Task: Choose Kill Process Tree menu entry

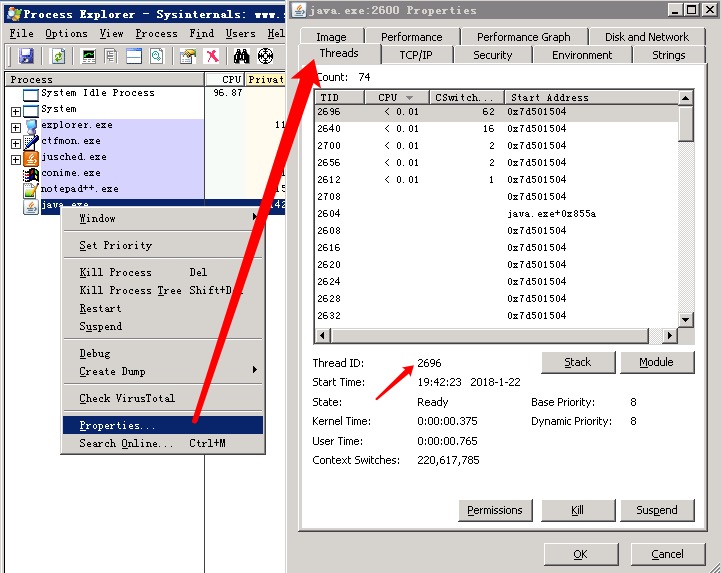Action: 163,290
